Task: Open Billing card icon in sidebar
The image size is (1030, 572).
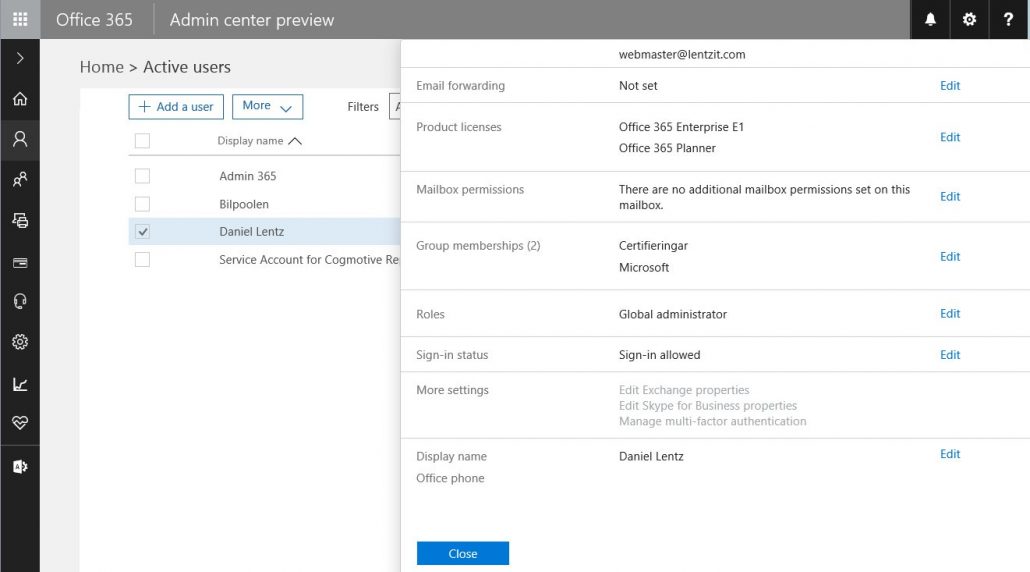Action: coord(20,263)
